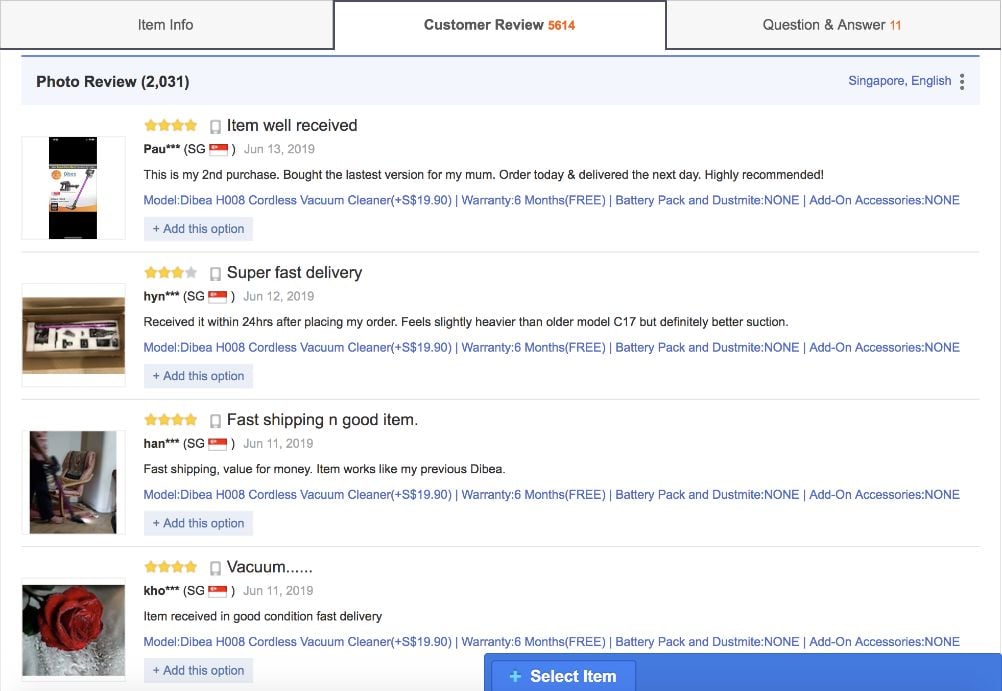Click mobile icon beside 'Super fast delivery'
1002x691 pixels.
[215, 274]
